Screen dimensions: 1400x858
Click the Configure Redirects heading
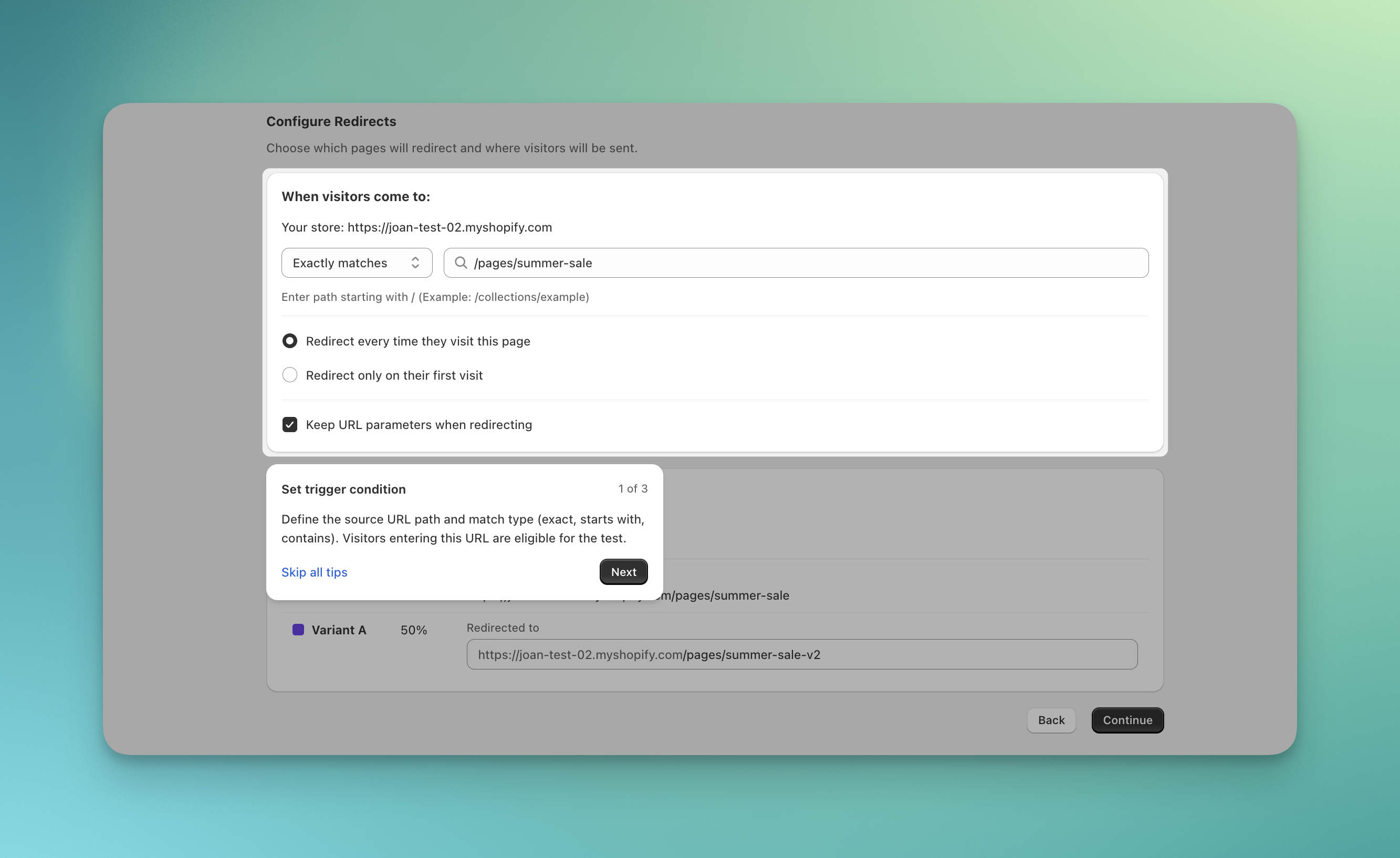[x=331, y=121]
